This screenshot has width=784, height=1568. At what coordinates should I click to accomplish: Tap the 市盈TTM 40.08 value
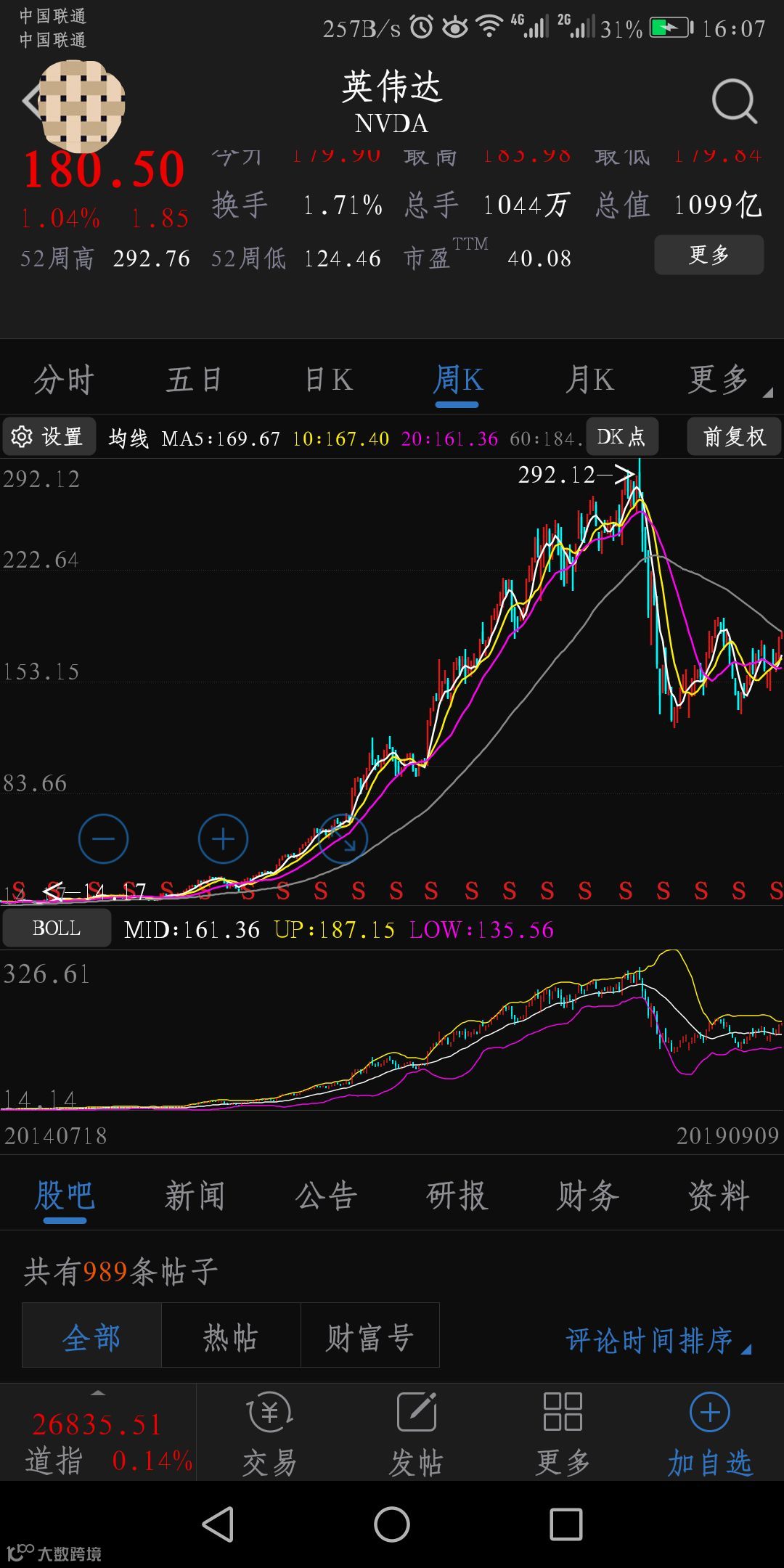pyautogui.click(x=488, y=256)
